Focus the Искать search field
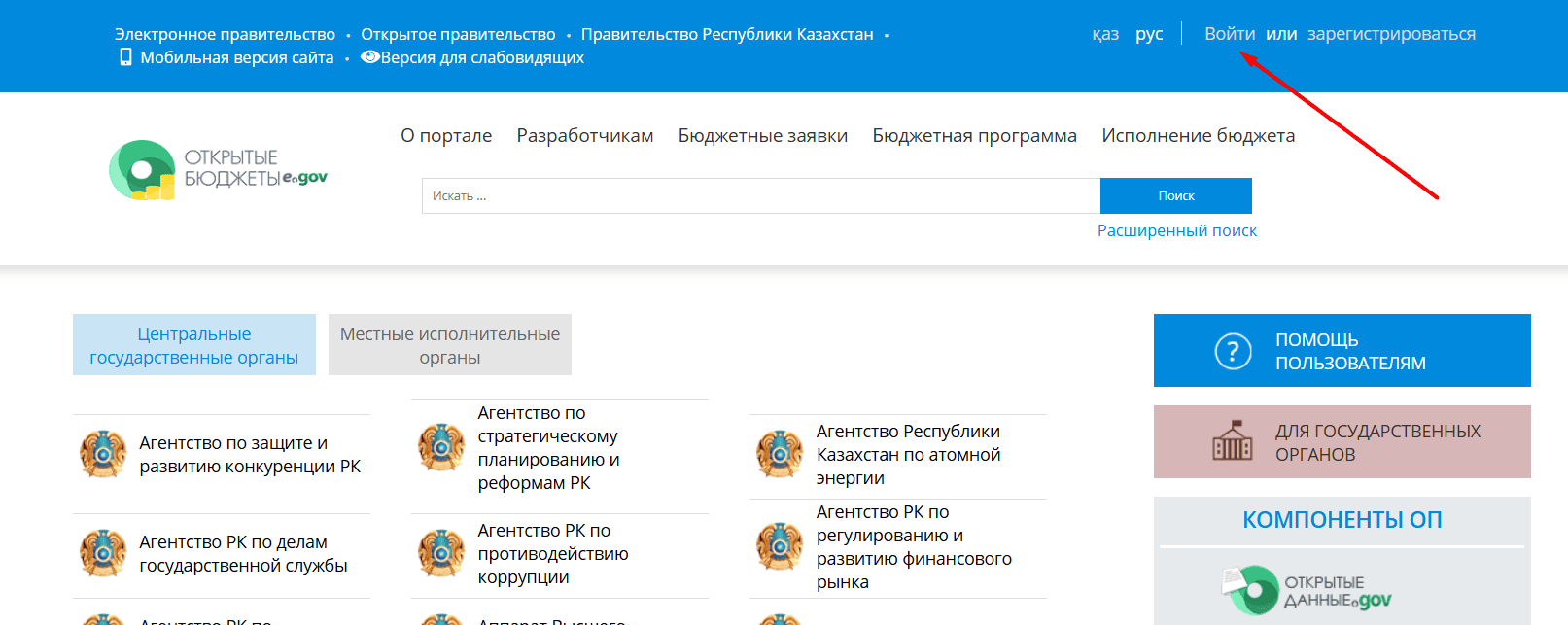 click(761, 195)
